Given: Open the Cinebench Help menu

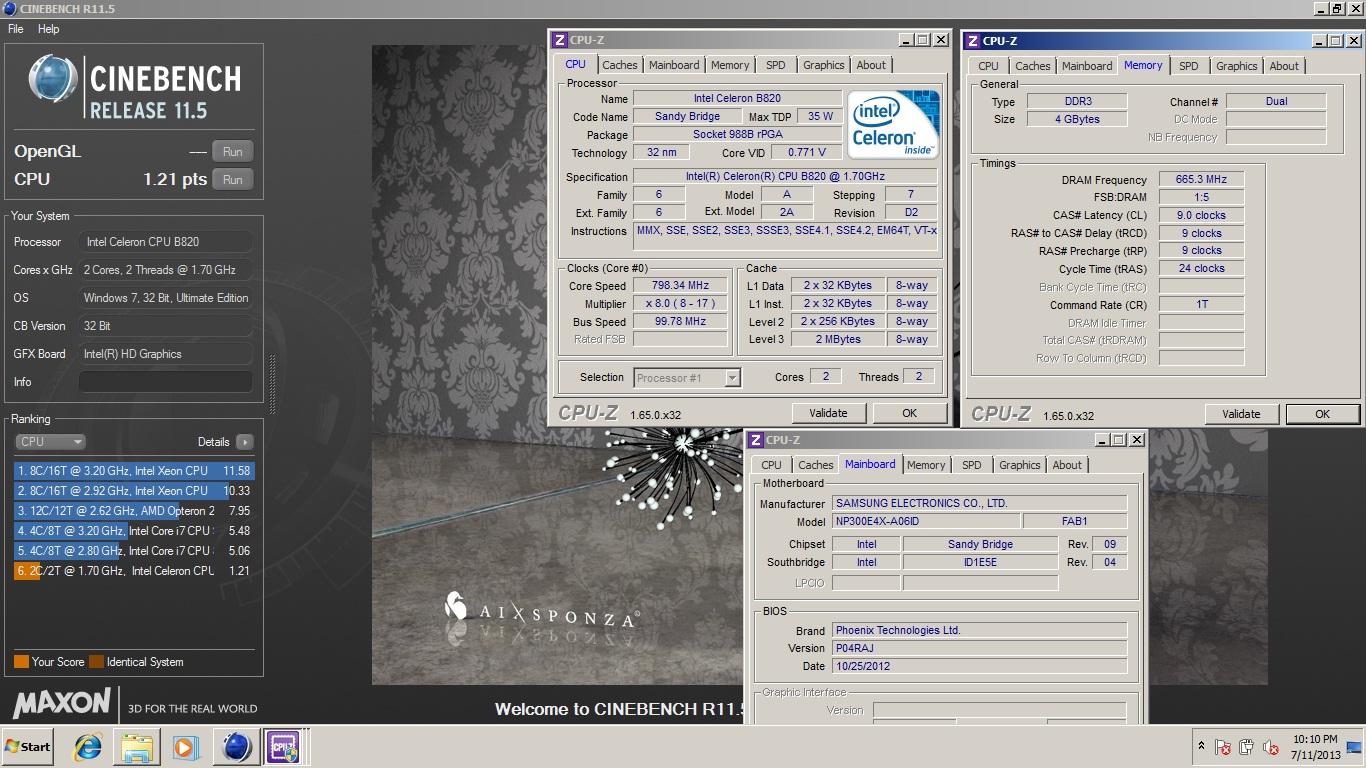Looking at the screenshot, I should pyautogui.click(x=49, y=29).
